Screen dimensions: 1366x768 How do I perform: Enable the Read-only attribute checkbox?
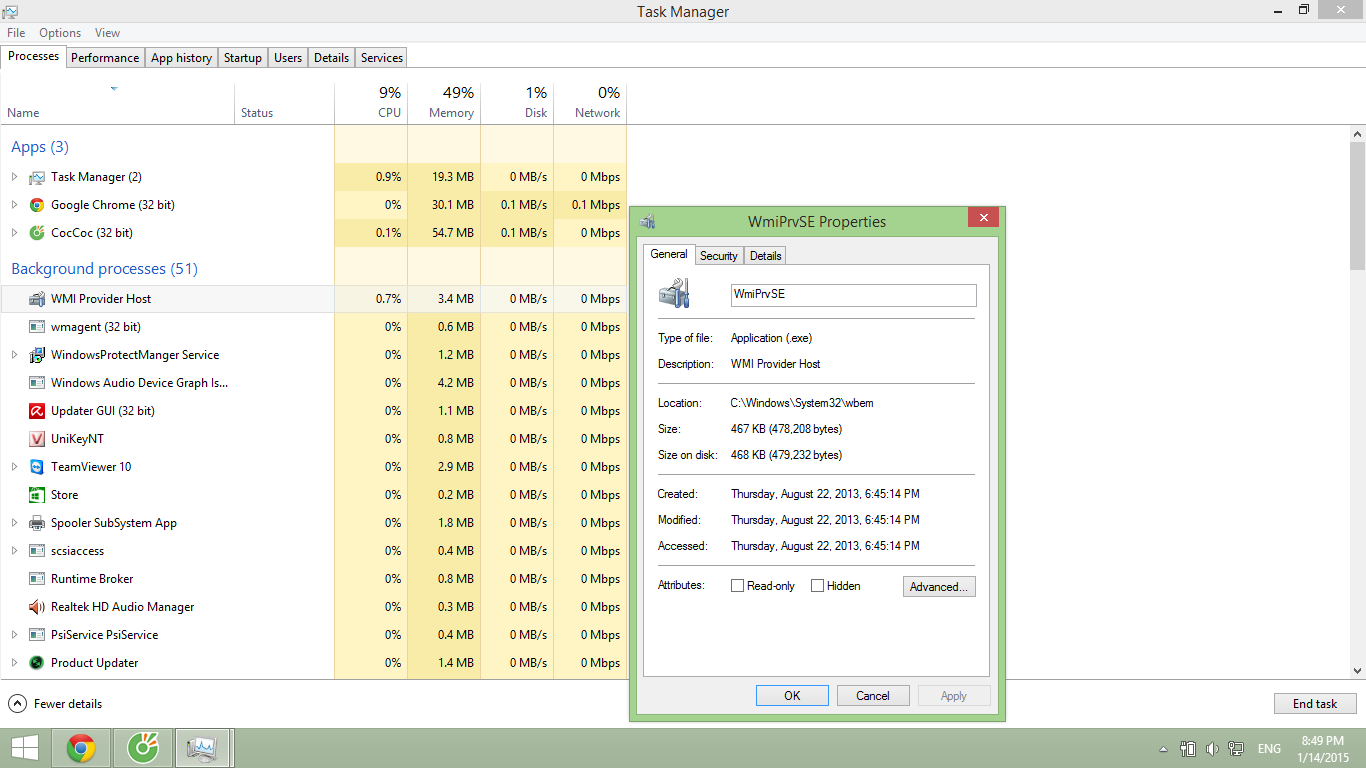point(738,586)
